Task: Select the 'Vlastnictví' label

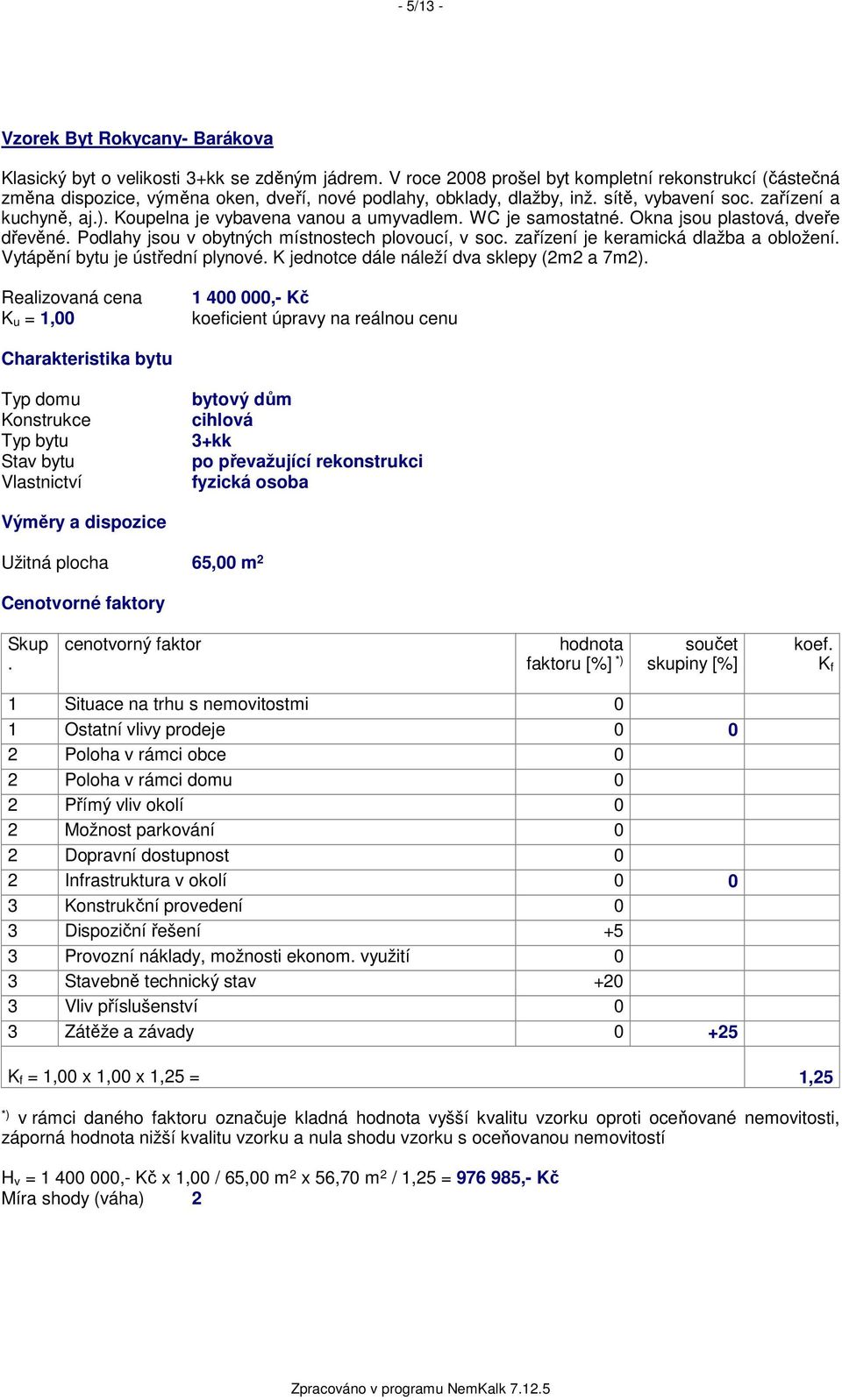Action: 42,482
